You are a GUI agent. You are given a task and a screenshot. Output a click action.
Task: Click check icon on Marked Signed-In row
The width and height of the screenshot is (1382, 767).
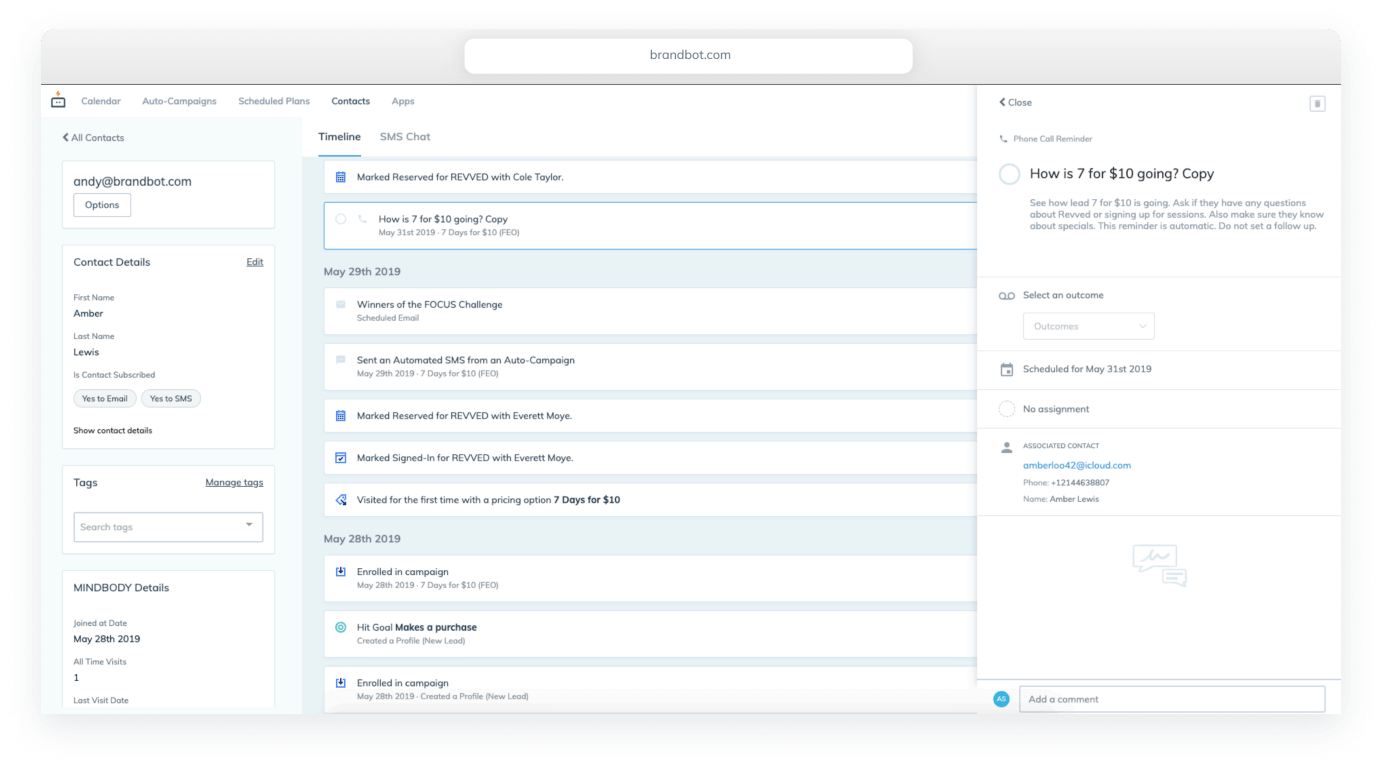pos(340,458)
